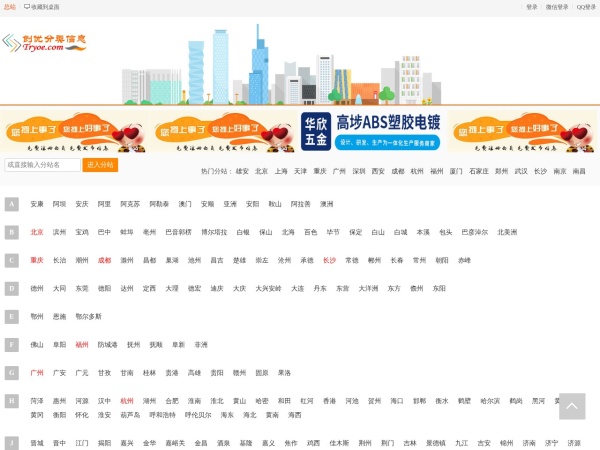
Task: Select 北京 in the B row
Action: point(37,232)
